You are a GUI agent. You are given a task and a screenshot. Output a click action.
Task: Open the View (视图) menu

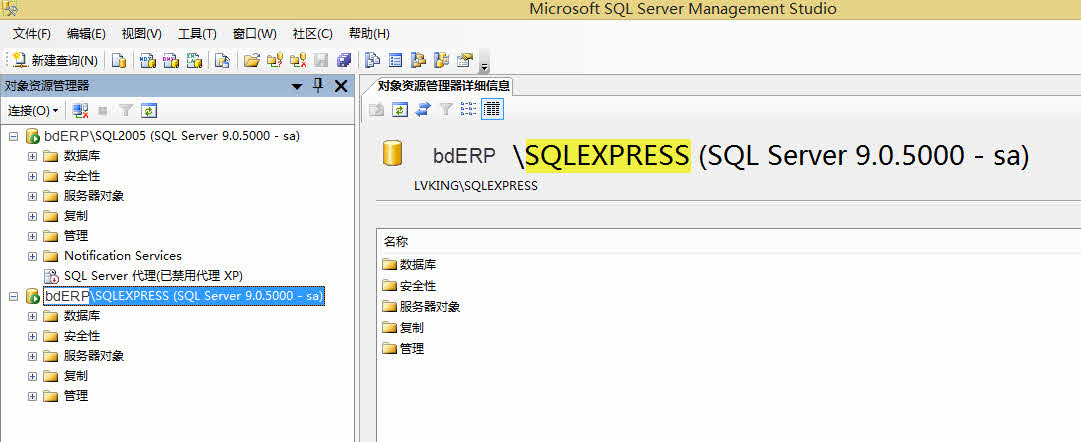pyautogui.click(x=141, y=34)
